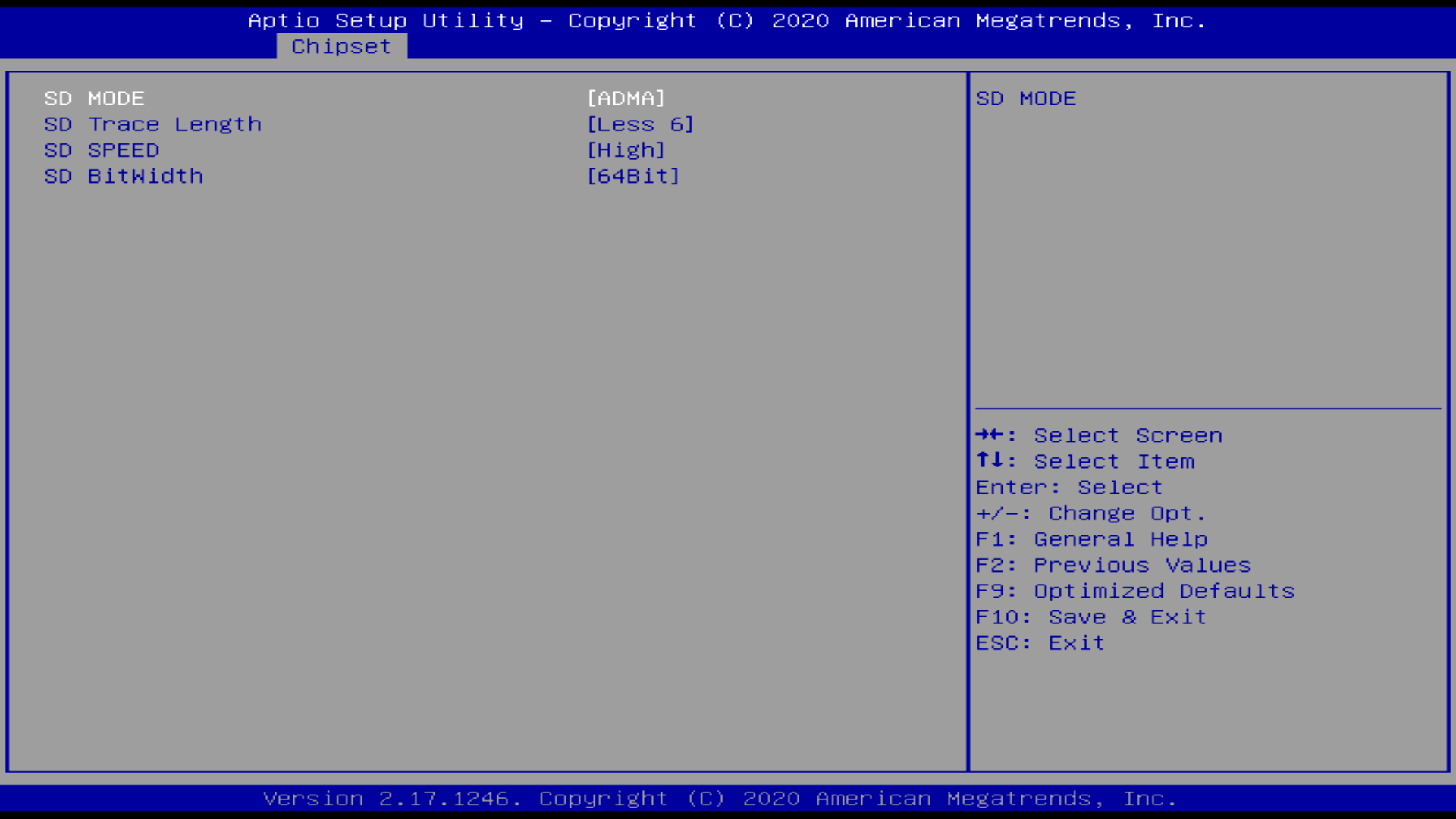The image size is (1456, 819).
Task: Open Chipset tab menu
Action: (x=341, y=46)
